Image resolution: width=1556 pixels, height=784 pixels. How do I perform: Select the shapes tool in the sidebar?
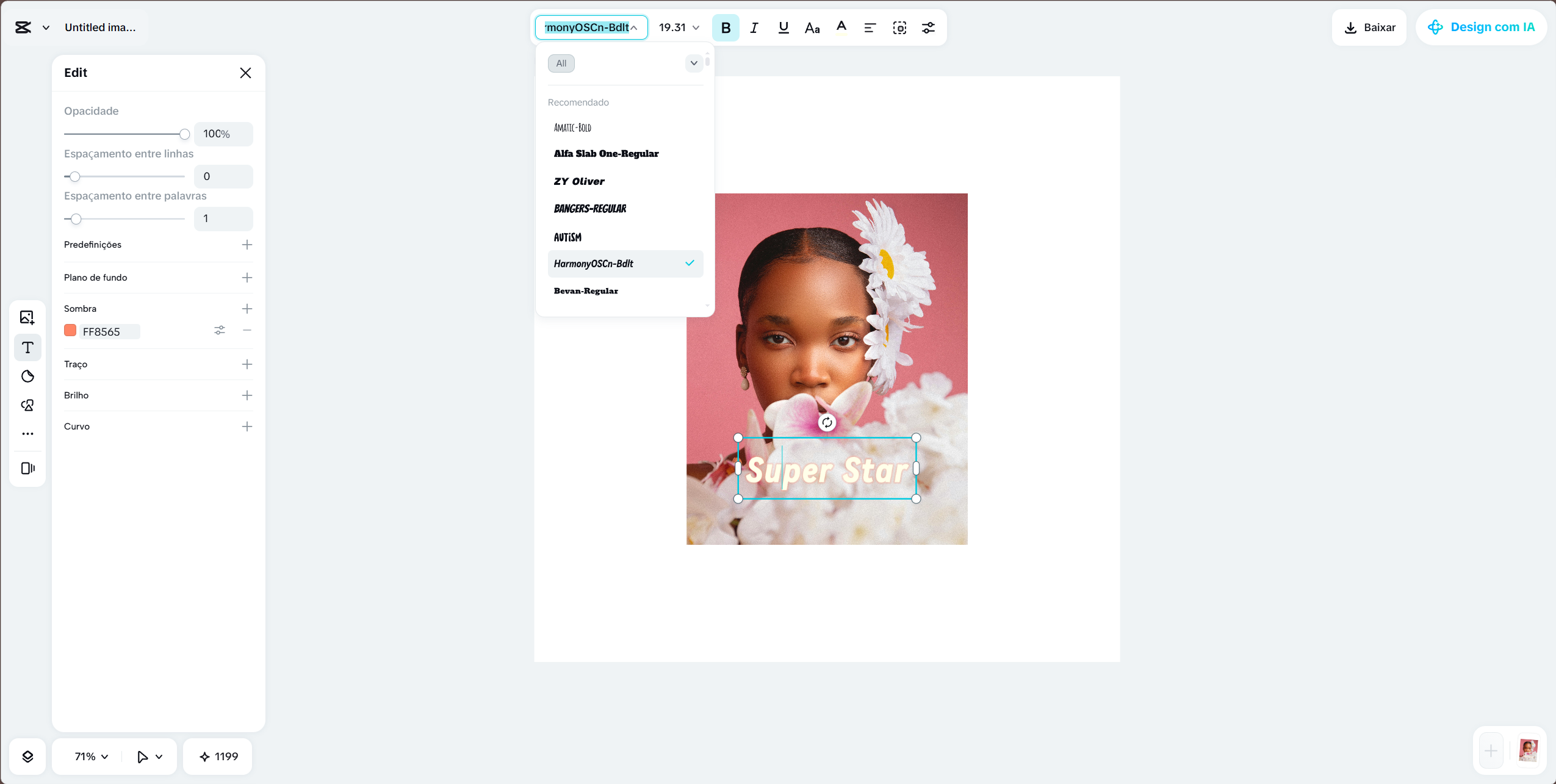click(x=27, y=376)
